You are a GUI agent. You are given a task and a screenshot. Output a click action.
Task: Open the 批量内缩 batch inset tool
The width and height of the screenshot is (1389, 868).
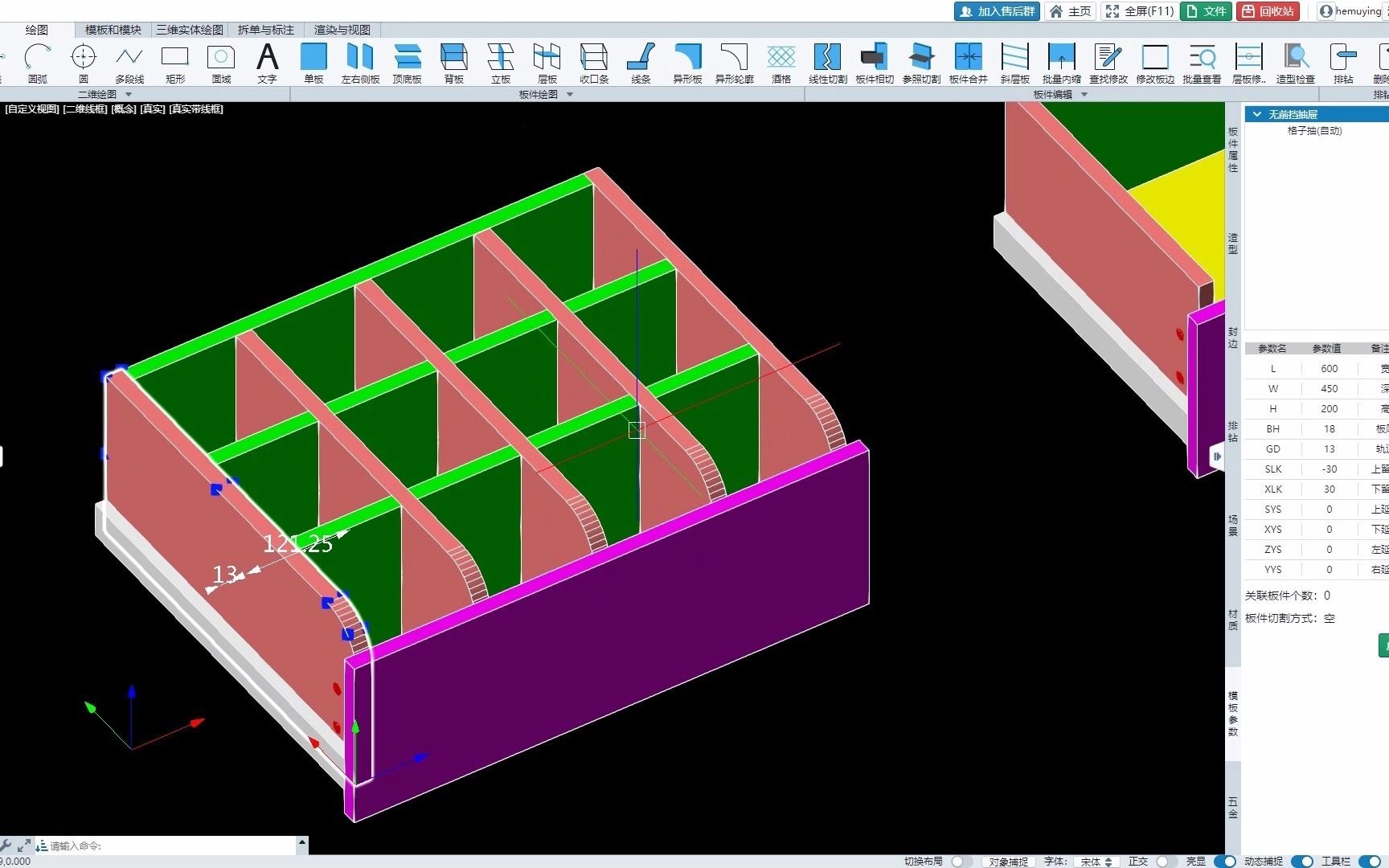1061,63
